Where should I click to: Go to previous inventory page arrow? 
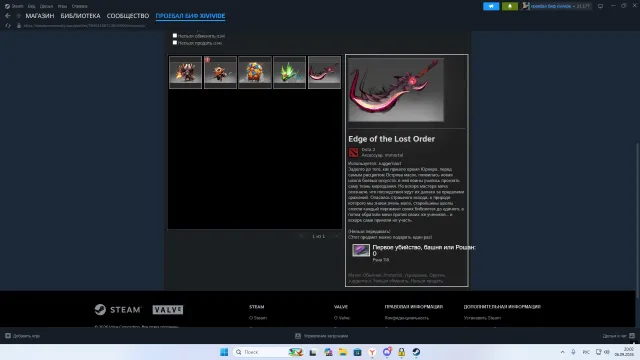[301, 236]
